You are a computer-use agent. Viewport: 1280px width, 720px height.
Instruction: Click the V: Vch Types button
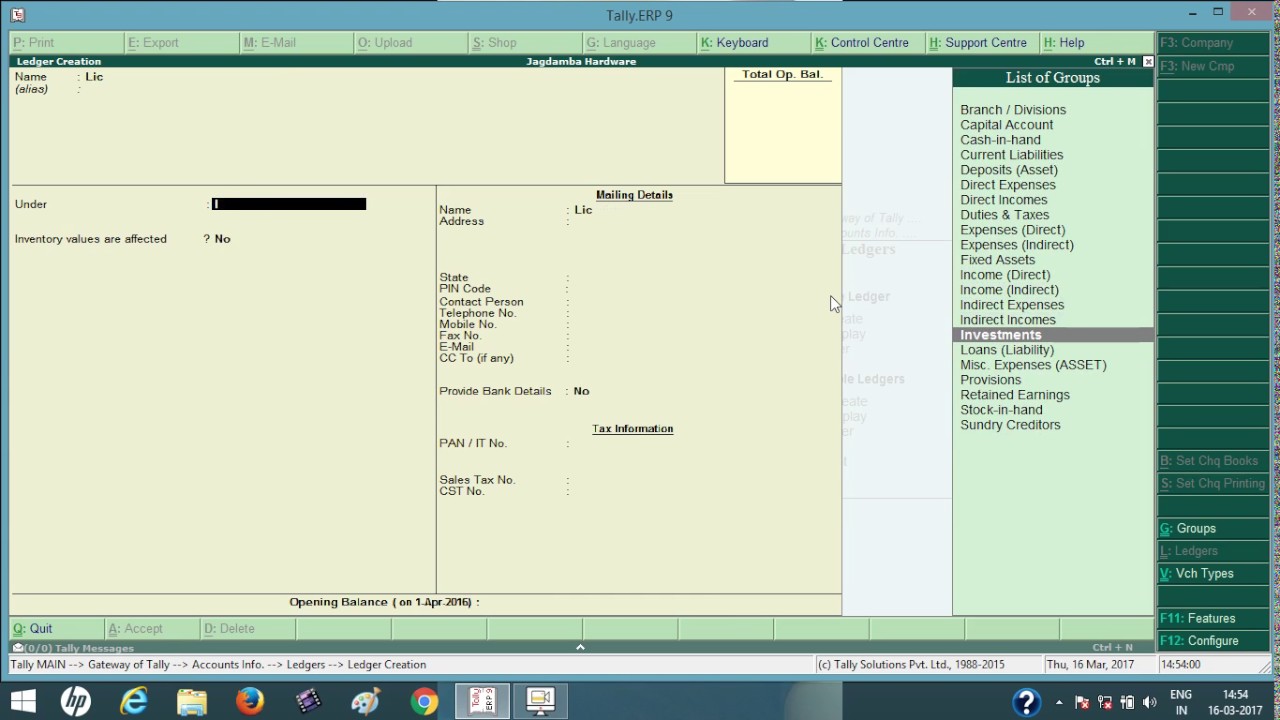point(1213,574)
